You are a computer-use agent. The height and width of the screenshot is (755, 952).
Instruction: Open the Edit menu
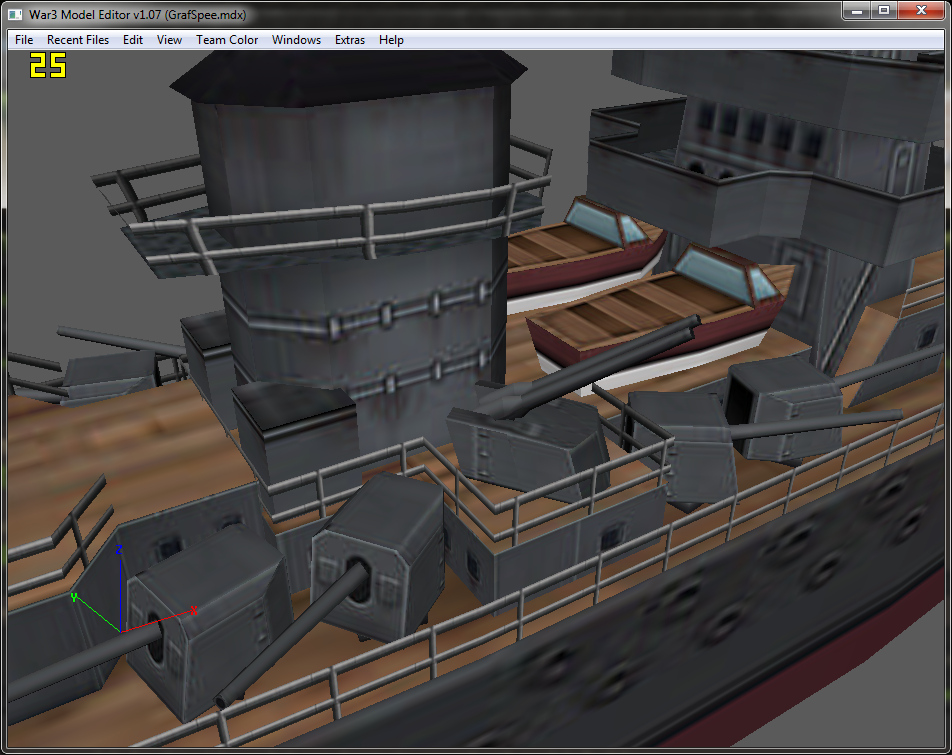132,40
